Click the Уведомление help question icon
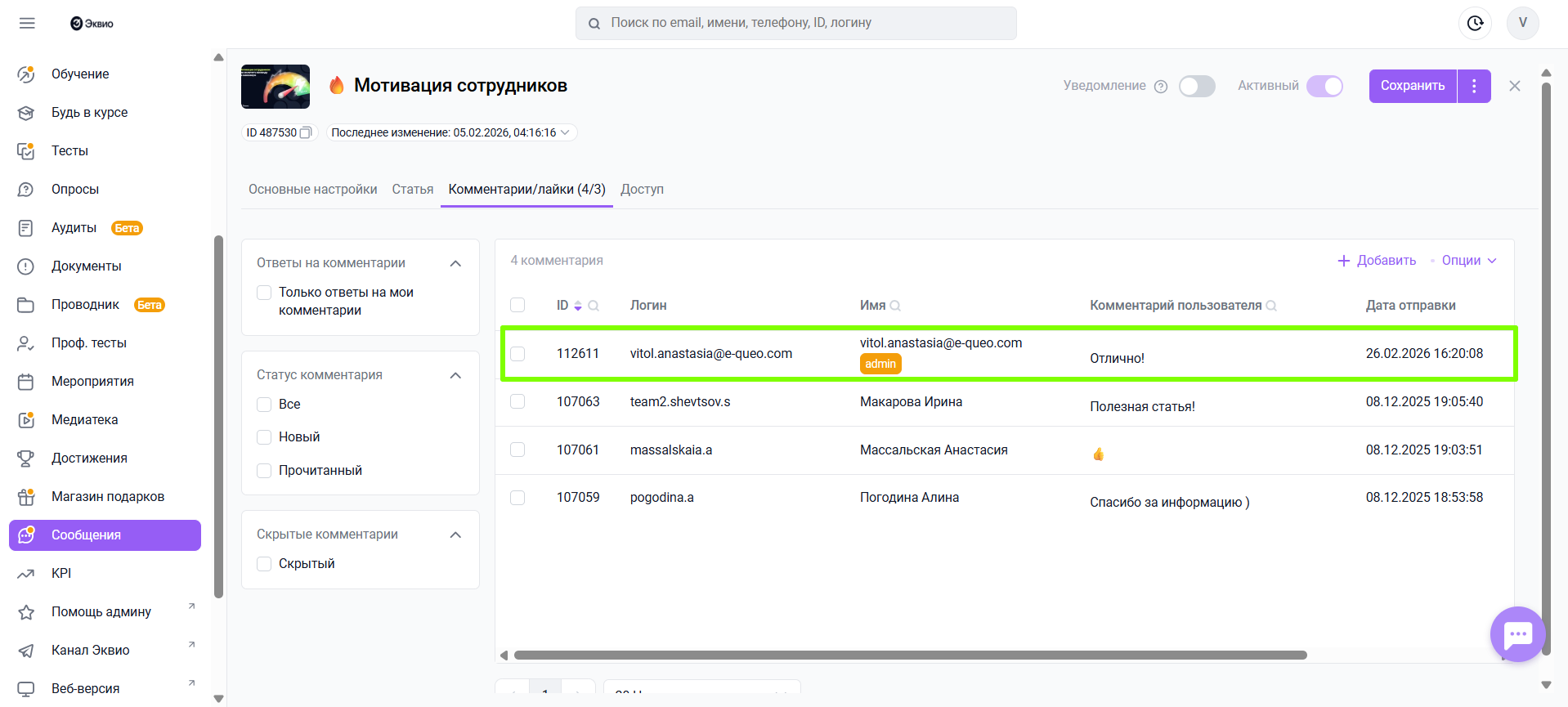 click(1160, 87)
